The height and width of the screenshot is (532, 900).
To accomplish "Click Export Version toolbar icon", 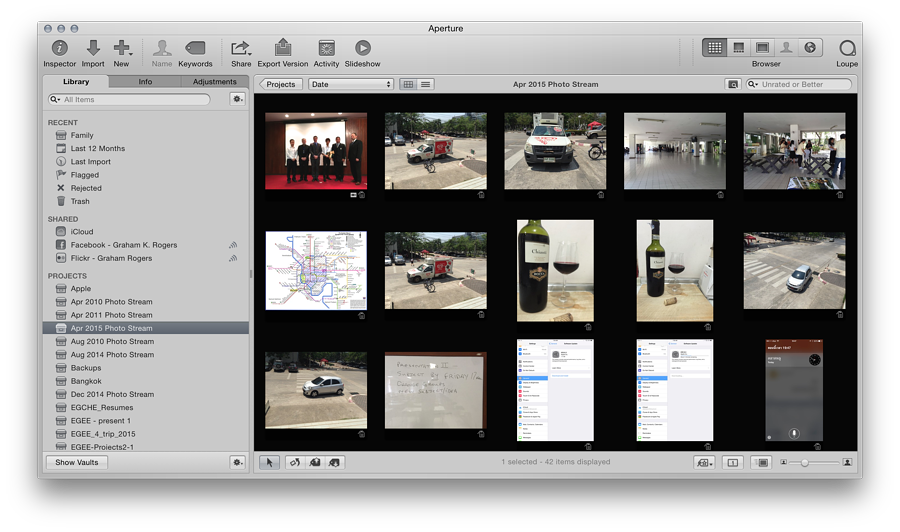I will [x=282, y=48].
